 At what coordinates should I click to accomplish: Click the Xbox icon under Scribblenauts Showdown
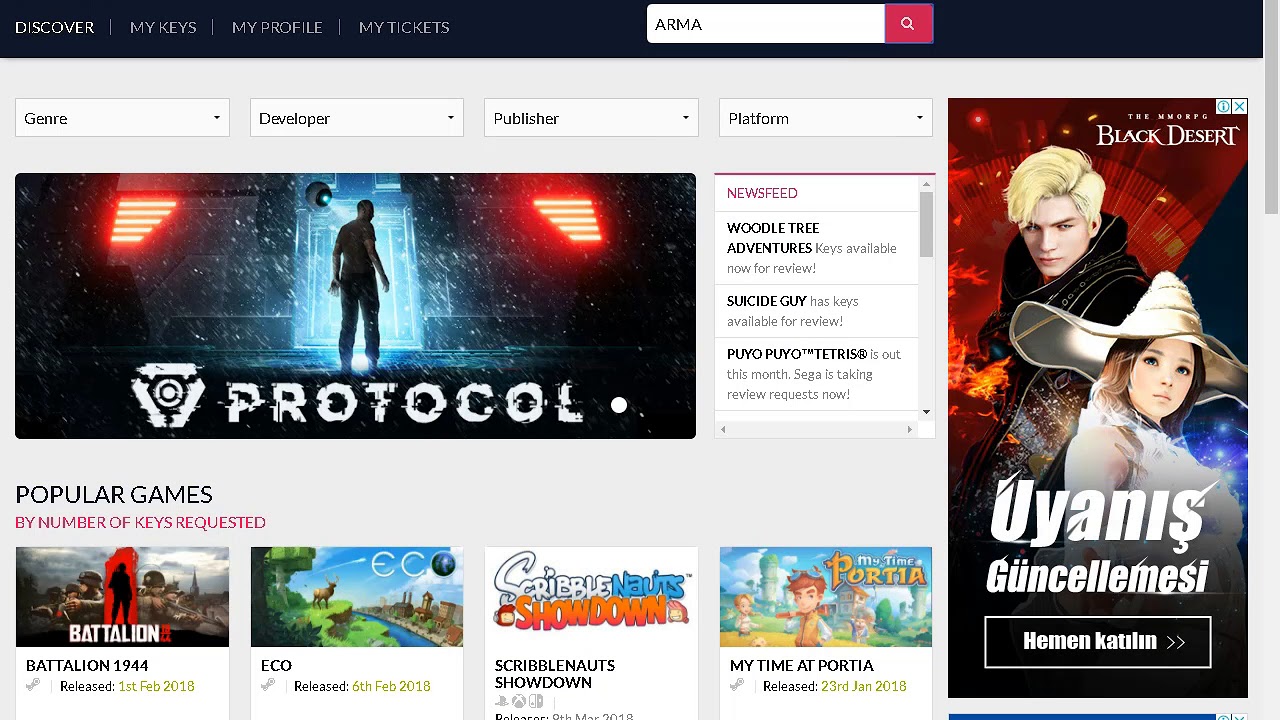pos(519,702)
